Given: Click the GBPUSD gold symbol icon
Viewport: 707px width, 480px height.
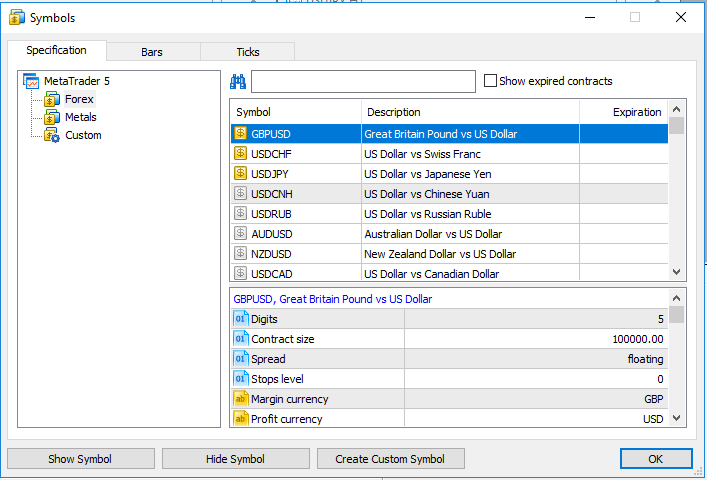Looking at the screenshot, I should 241,133.
